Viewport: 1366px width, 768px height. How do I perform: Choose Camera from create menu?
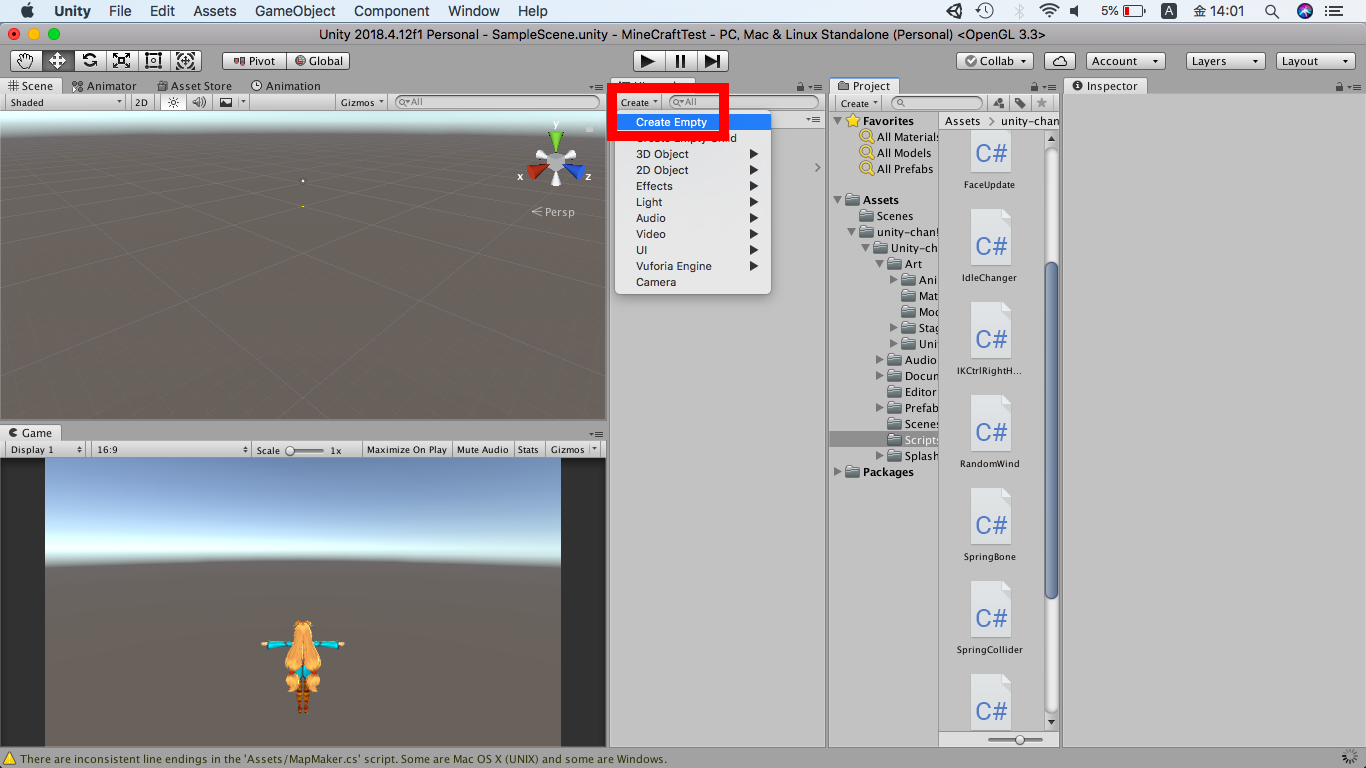(x=693, y=282)
